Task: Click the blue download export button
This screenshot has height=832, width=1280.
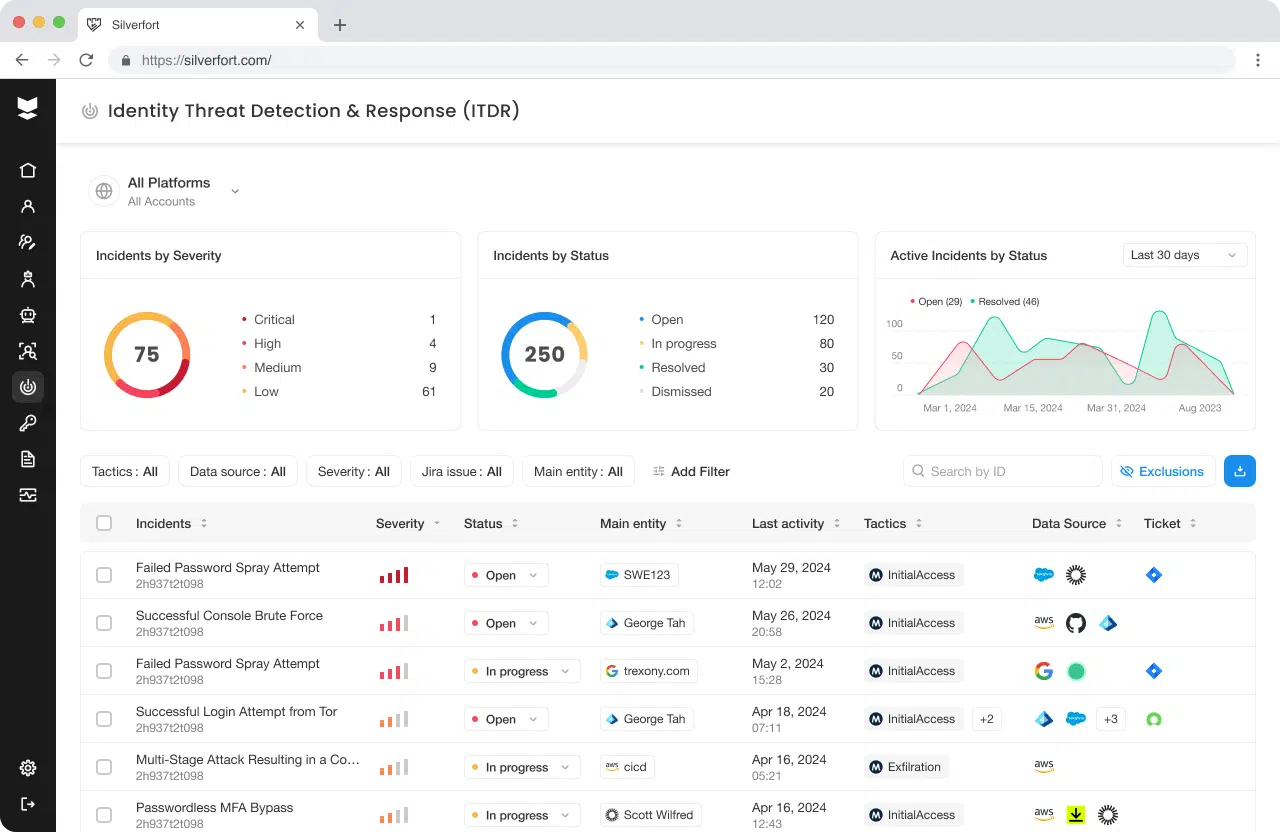Action: coord(1239,471)
